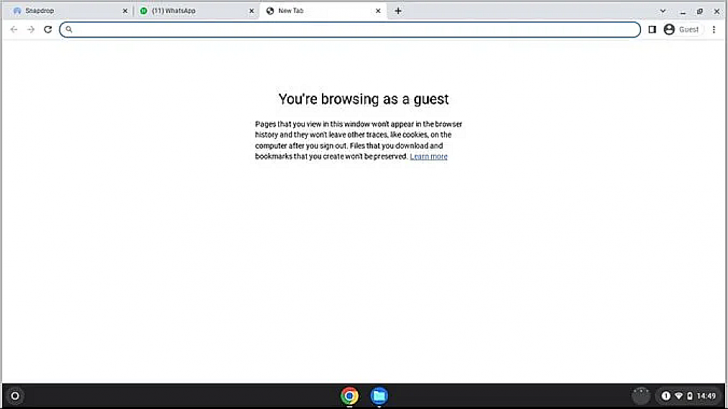Reload the current page
Viewport: 728px width, 409px height.
pos(48,30)
